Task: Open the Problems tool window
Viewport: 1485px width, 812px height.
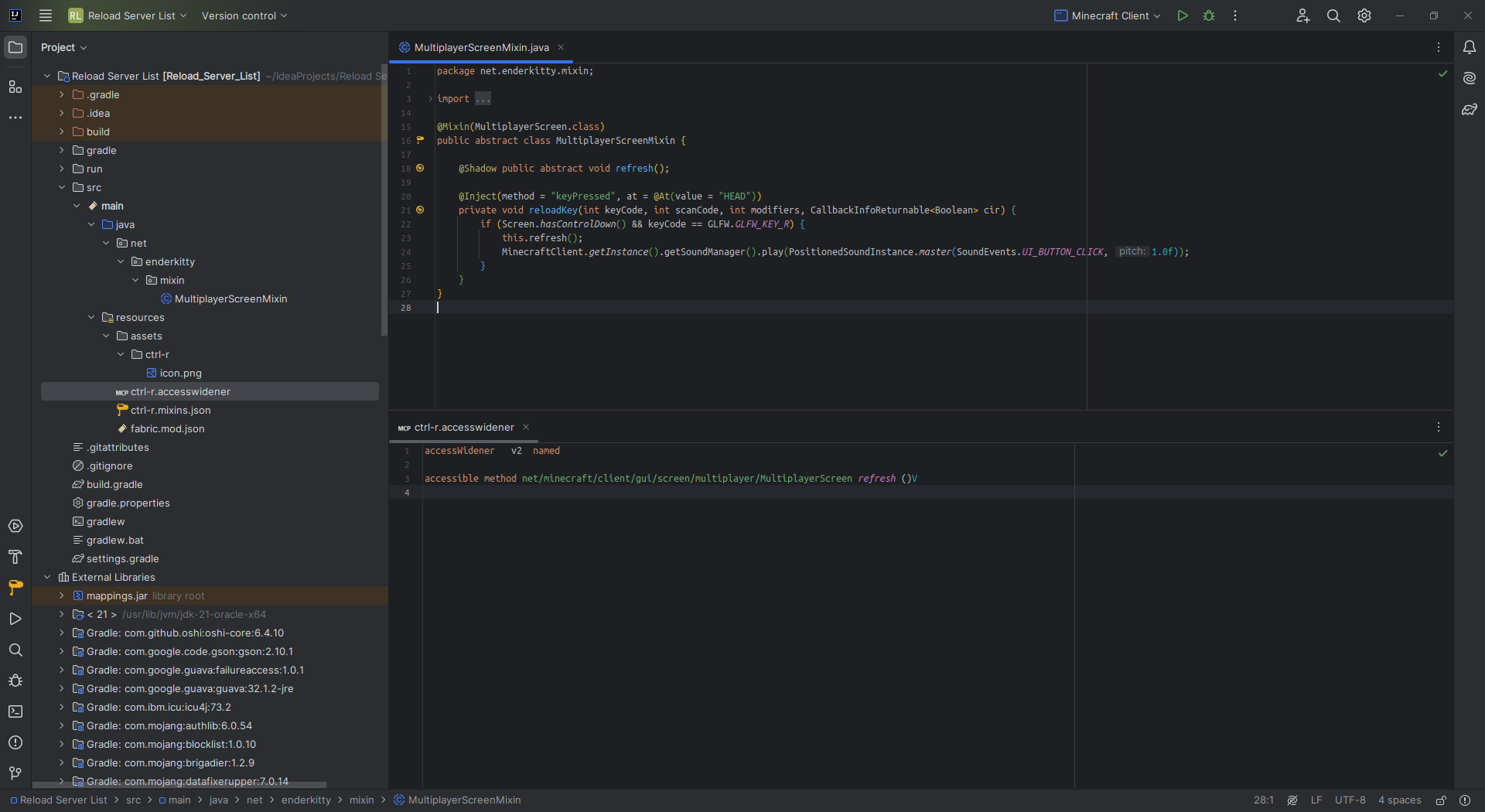Action: [x=15, y=742]
